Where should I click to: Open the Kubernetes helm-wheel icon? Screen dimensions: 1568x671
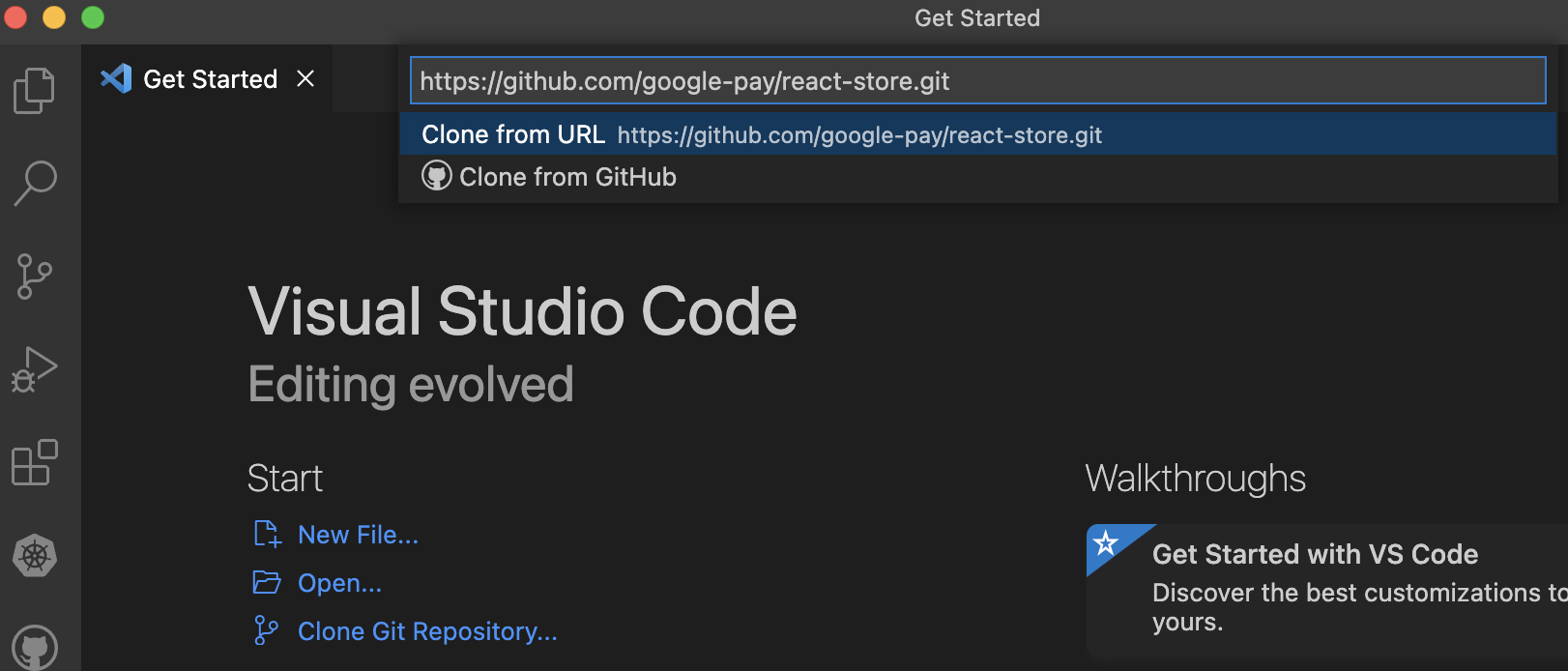tap(35, 556)
